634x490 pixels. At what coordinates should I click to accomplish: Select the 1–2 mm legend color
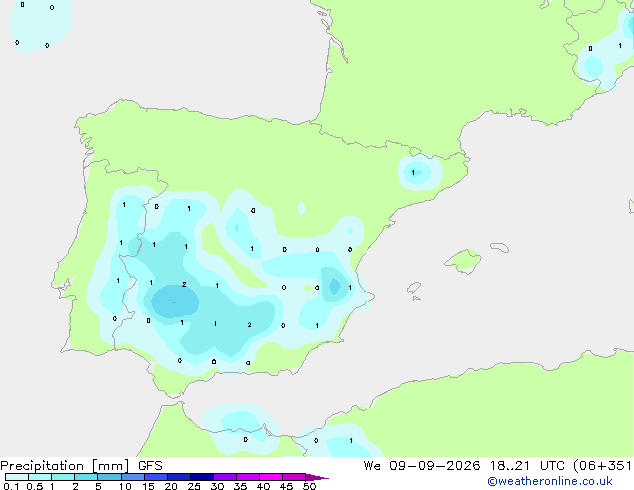coord(63,477)
